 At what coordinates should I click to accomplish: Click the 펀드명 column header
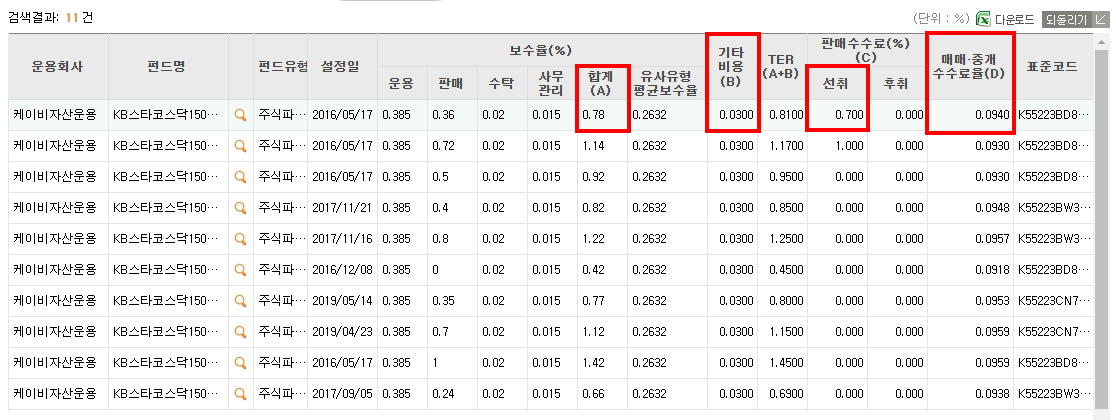click(168, 67)
